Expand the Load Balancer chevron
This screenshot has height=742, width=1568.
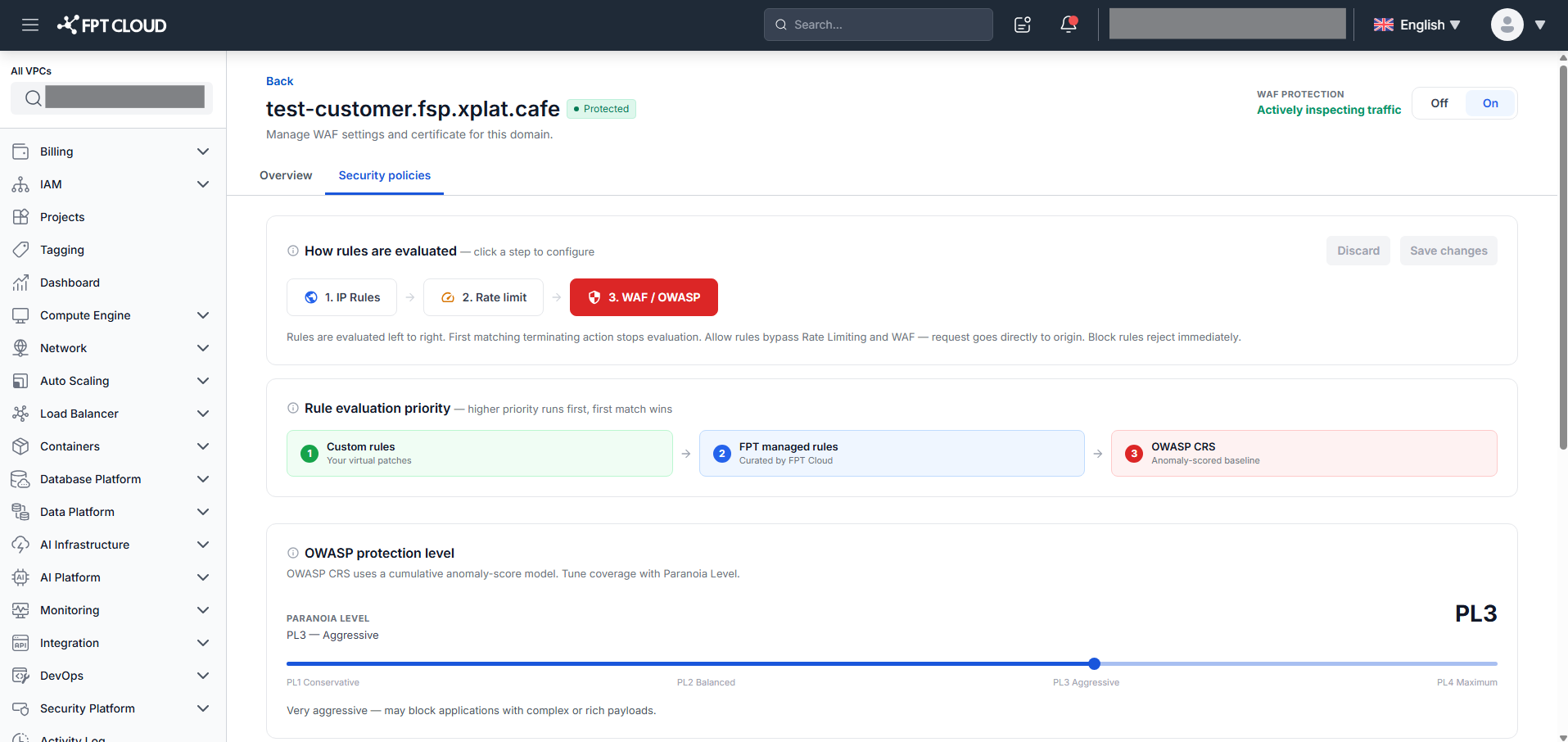203,414
